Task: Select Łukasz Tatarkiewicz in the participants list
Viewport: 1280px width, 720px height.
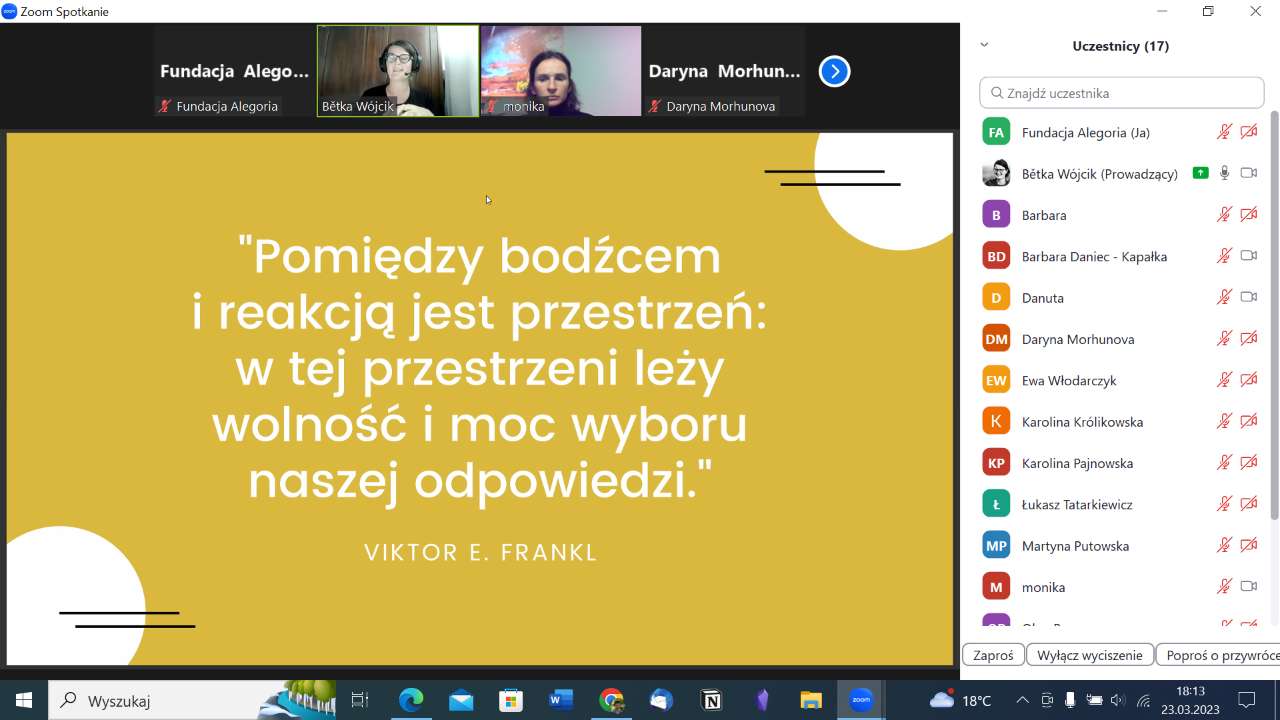Action: (1077, 504)
